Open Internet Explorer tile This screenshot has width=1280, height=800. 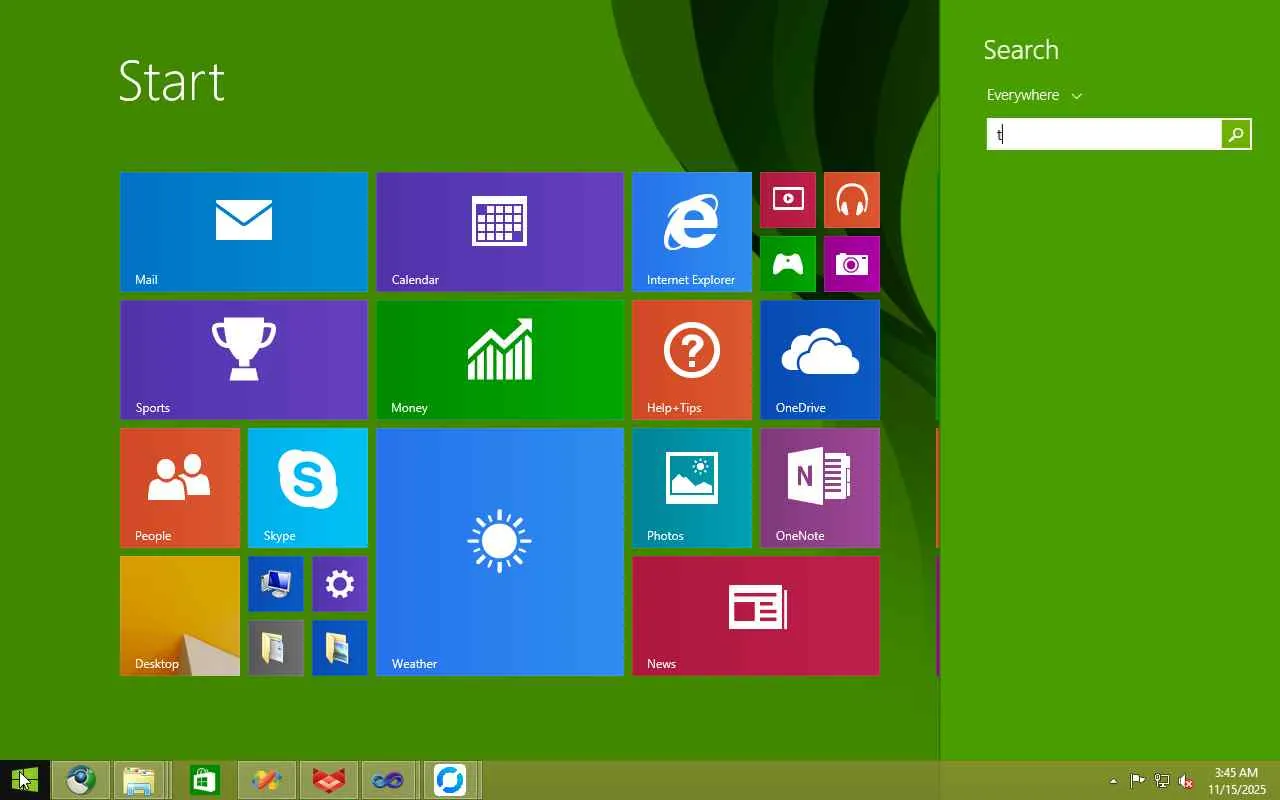[x=692, y=232]
